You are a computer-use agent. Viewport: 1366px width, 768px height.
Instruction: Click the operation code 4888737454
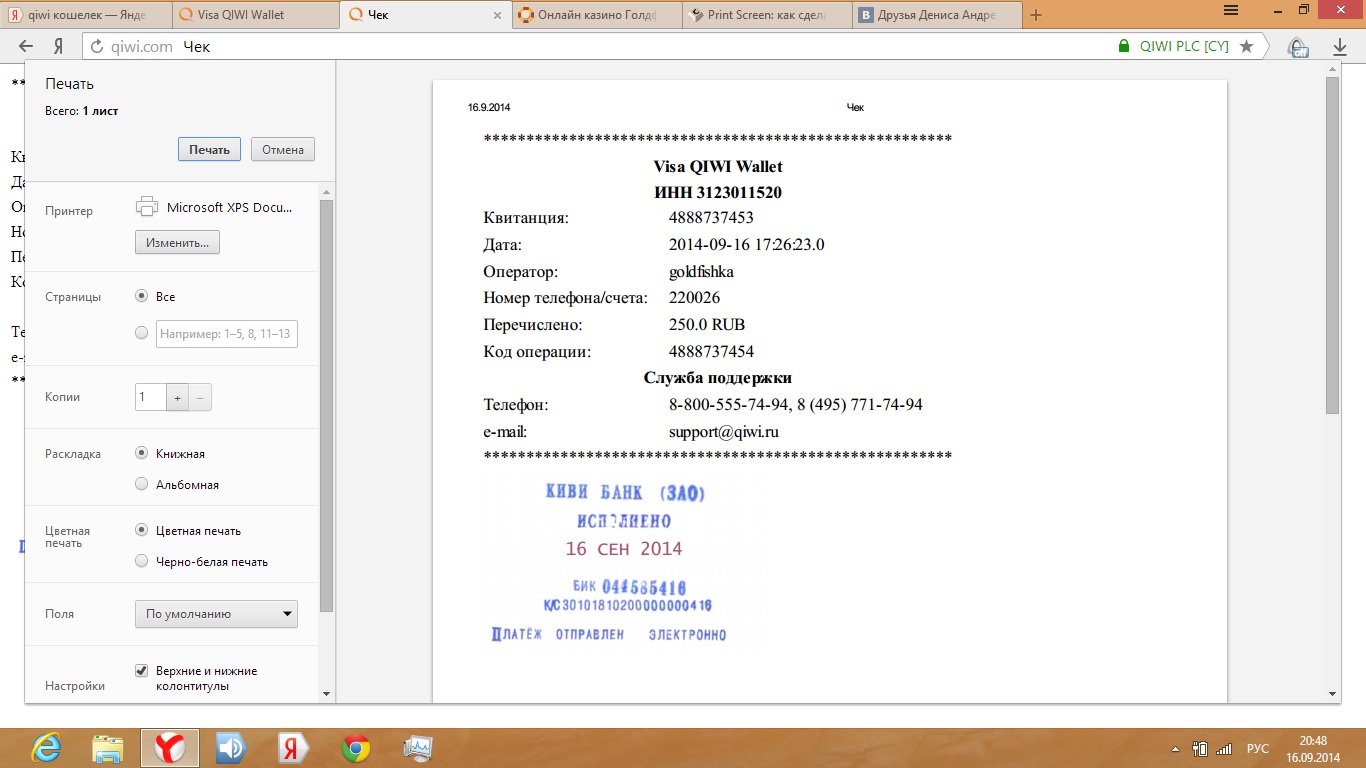[711, 351]
